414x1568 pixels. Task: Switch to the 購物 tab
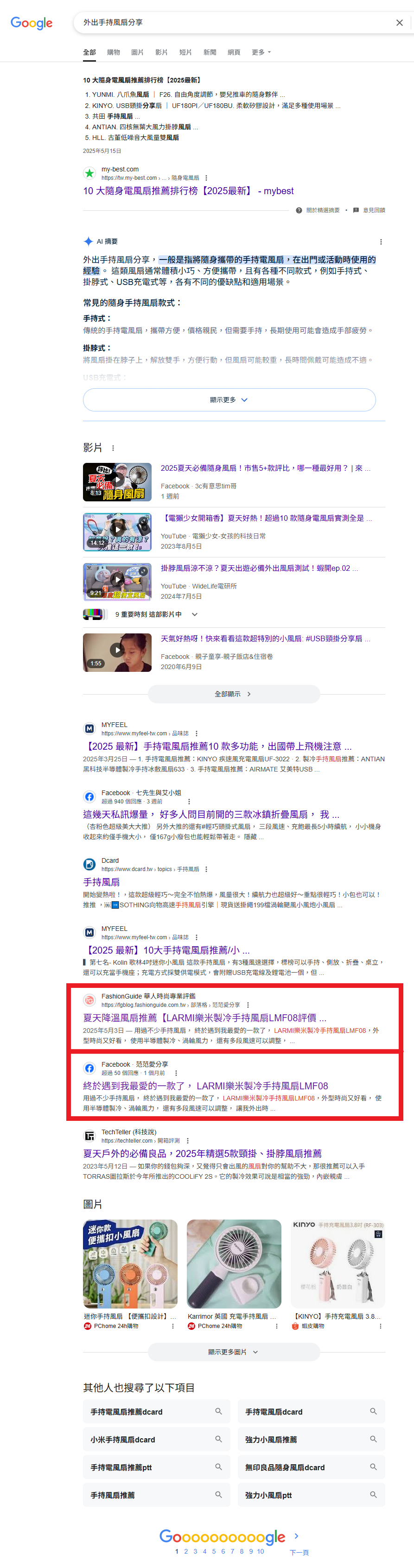pos(113,52)
